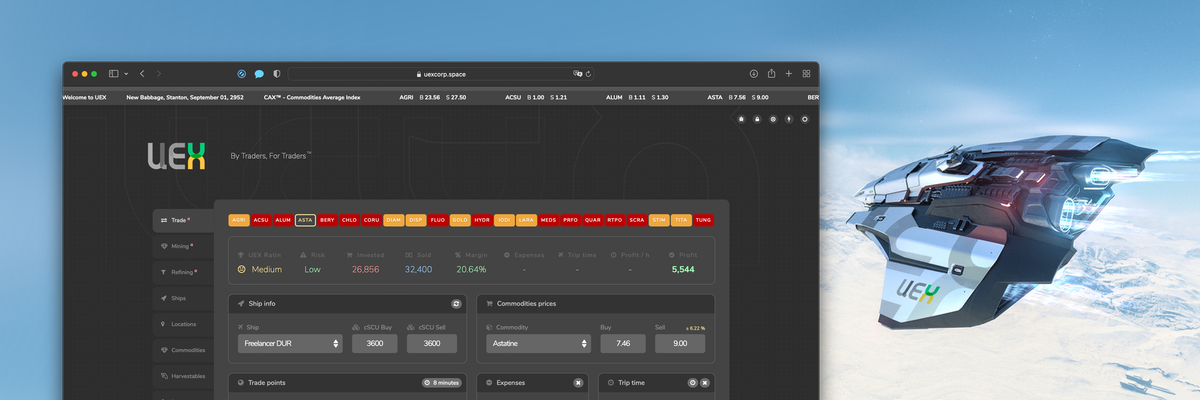Image resolution: width=1200 pixels, height=400 pixels.
Task: Select the HYDR commodity tag
Action: pos(482,220)
